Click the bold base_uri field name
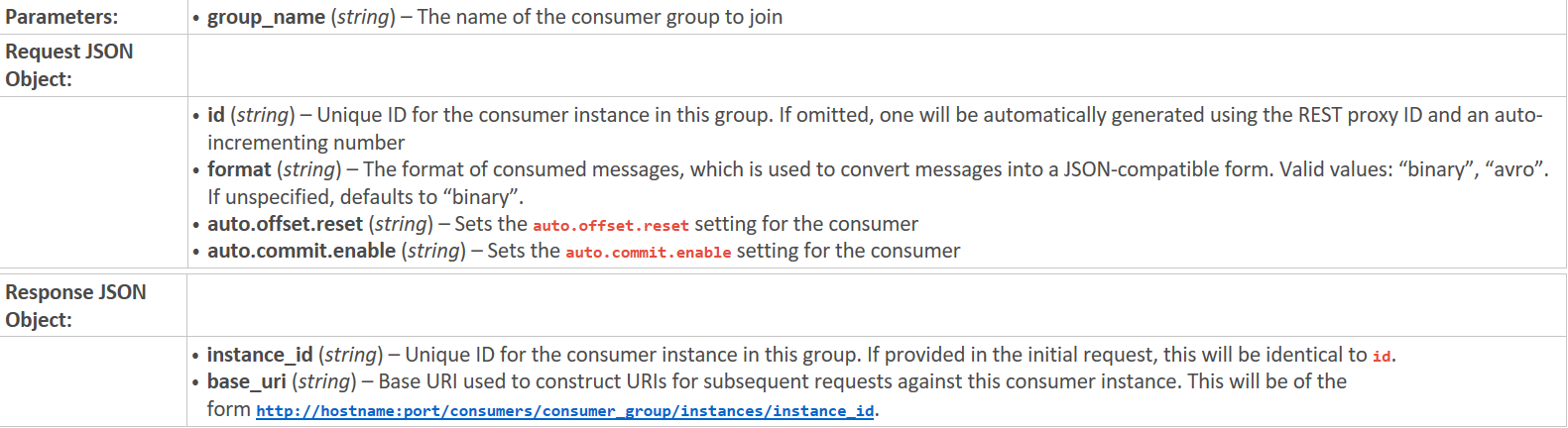The width and height of the screenshot is (1568, 428). [x=247, y=381]
